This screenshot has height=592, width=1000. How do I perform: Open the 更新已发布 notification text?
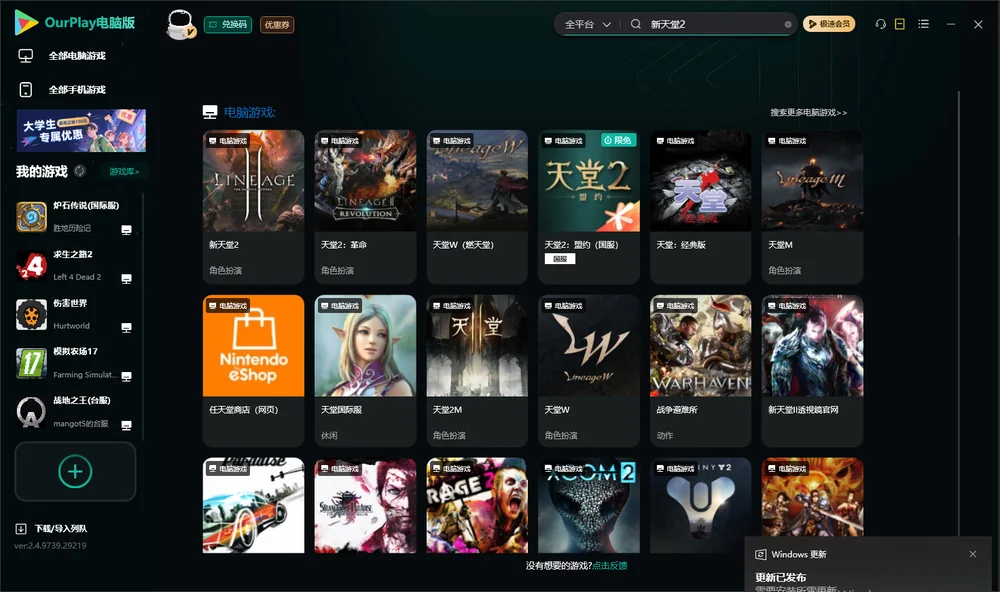781,577
